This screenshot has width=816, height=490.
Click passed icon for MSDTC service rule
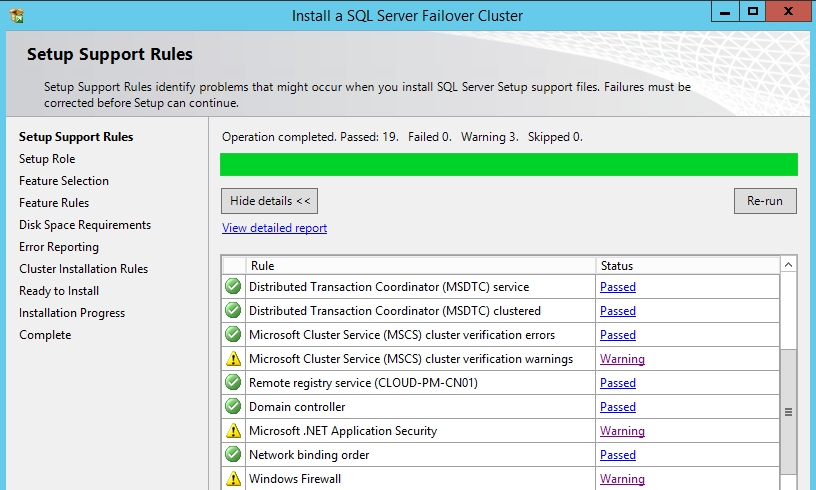coord(233,286)
